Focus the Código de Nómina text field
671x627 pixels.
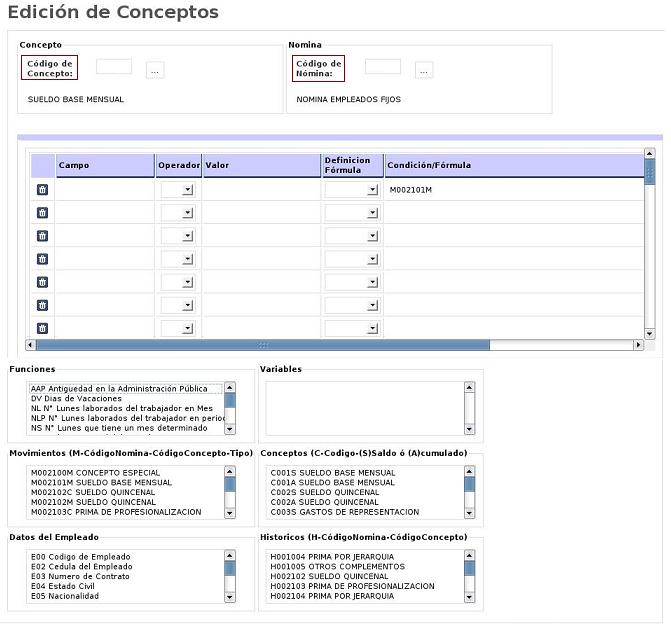[x=383, y=67]
